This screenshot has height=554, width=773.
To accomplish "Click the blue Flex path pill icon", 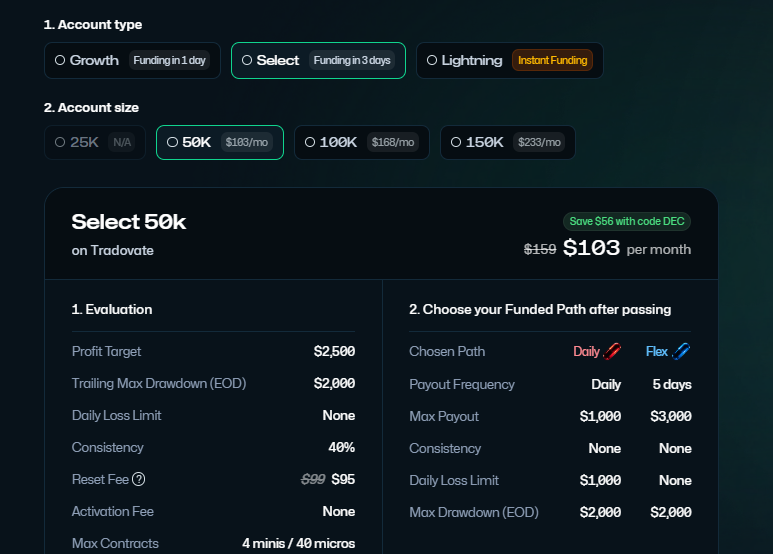I will click(x=681, y=351).
